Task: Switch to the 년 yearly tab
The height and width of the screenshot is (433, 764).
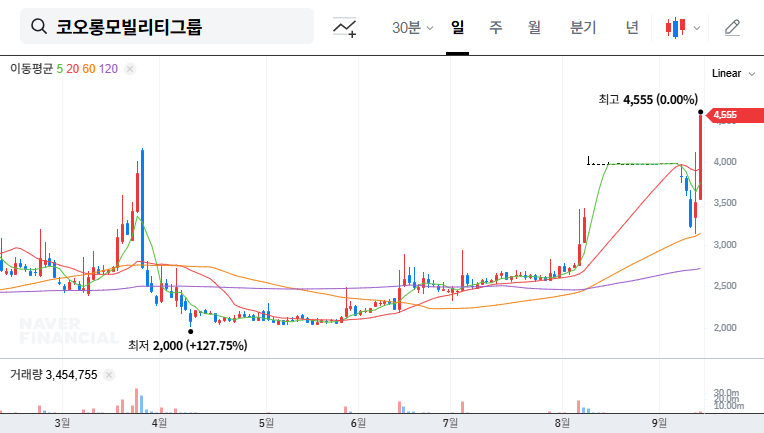Action: pos(632,27)
